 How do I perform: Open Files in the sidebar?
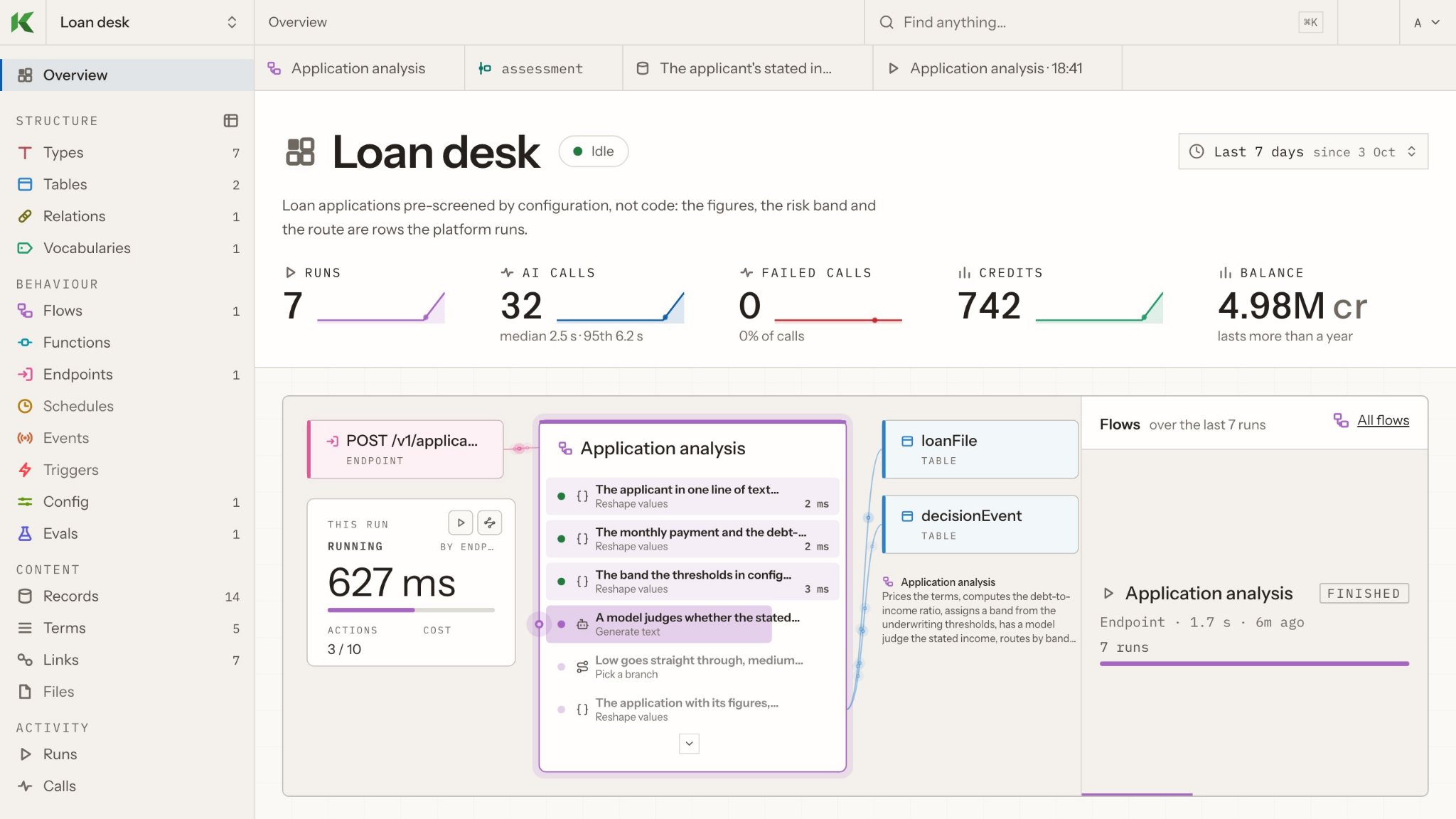click(x=127, y=692)
